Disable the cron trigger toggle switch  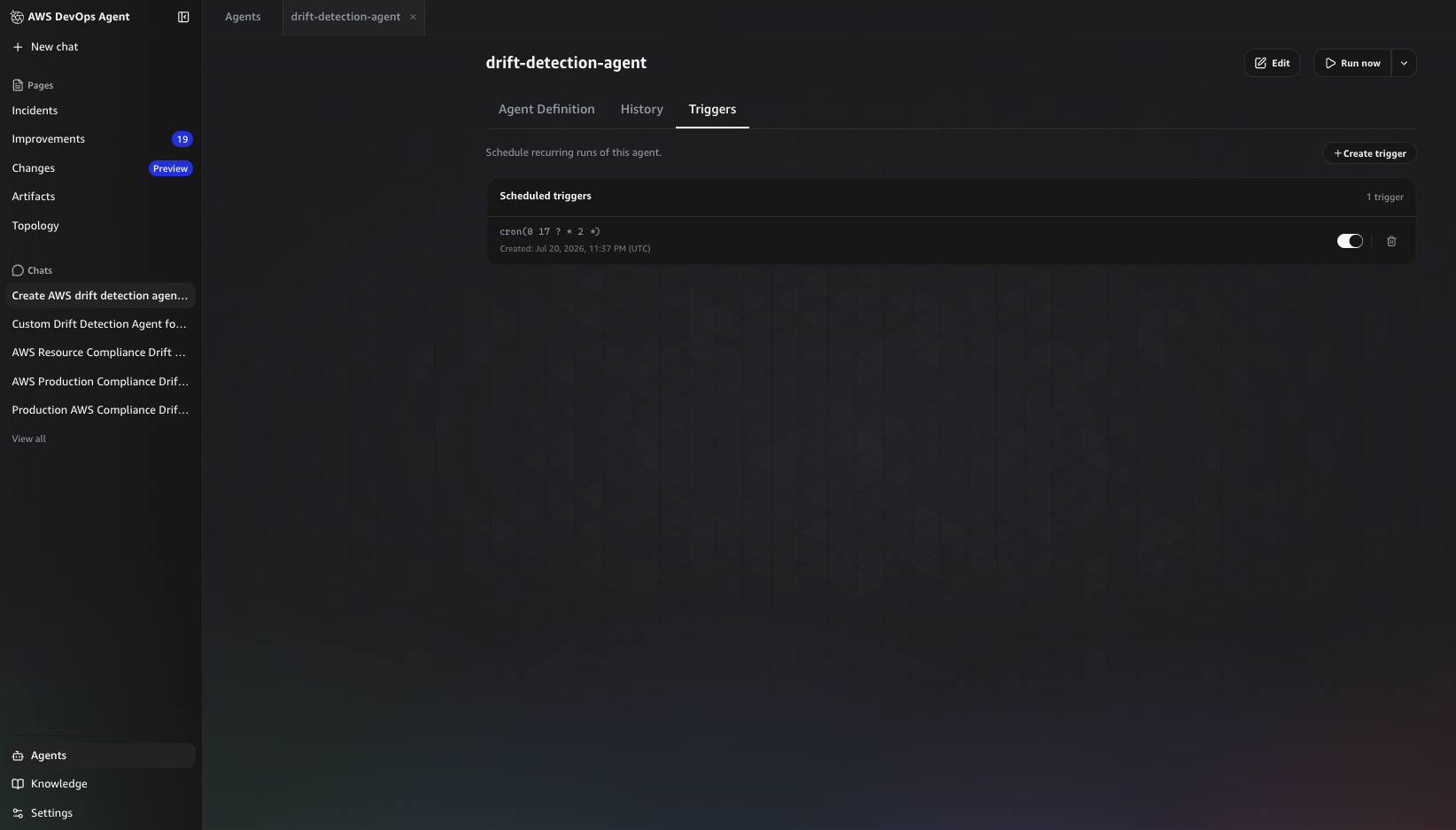click(x=1350, y=241)
